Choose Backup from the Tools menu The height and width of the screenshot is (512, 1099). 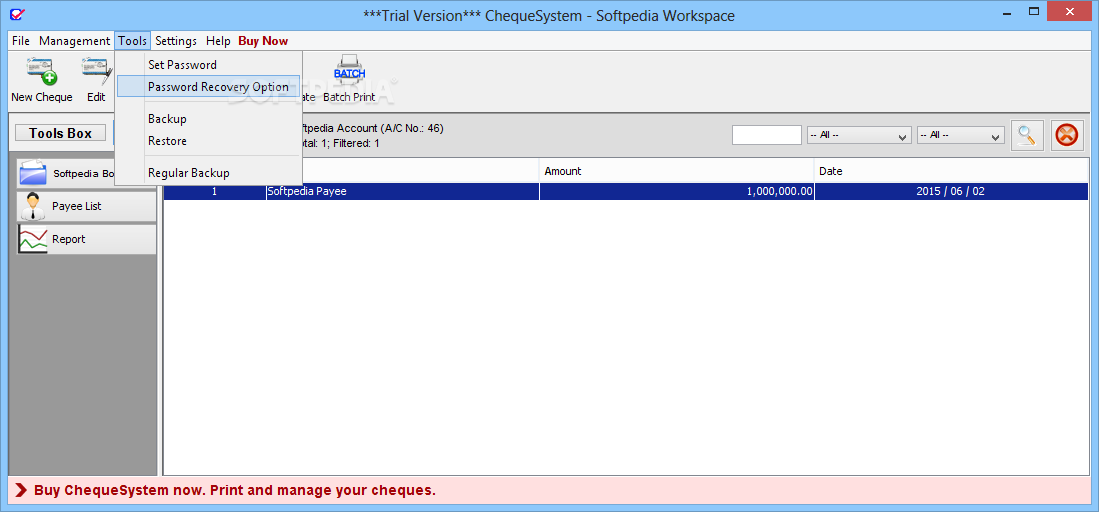tap(209, 119)
